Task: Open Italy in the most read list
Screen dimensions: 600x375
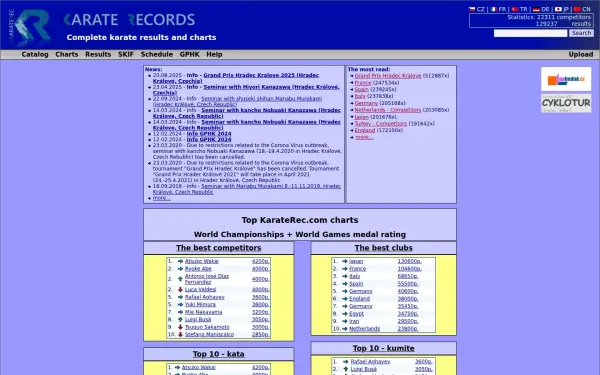Action: pyautogui.click(x=360, y=96)
